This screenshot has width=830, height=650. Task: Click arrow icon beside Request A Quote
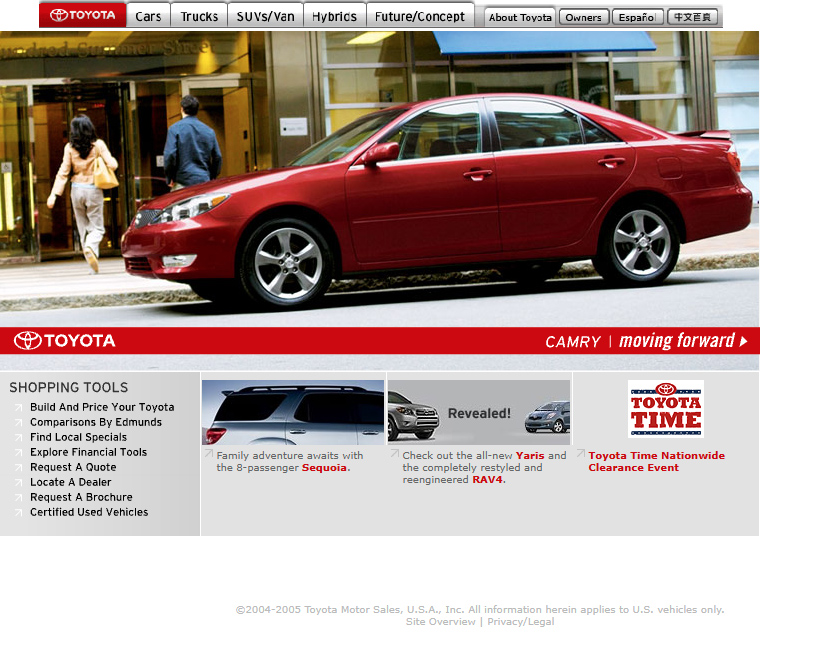tap(19, 467)
